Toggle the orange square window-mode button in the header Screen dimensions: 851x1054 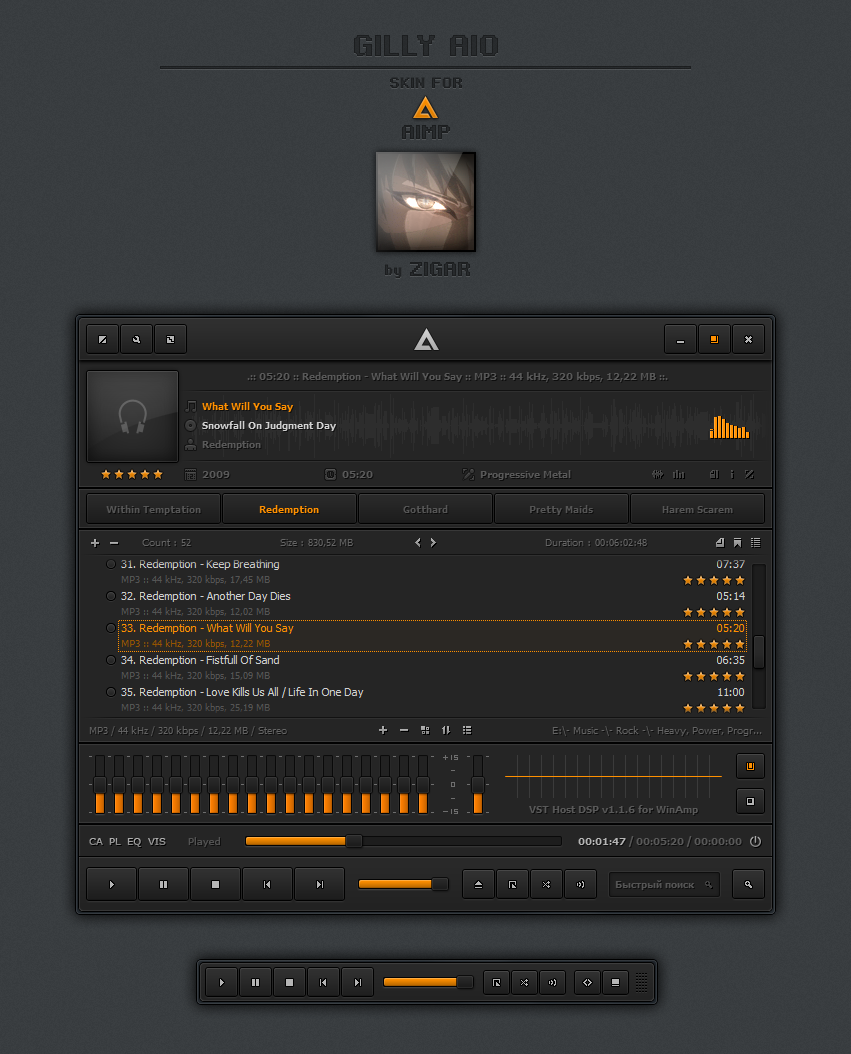tap(714, 339)
